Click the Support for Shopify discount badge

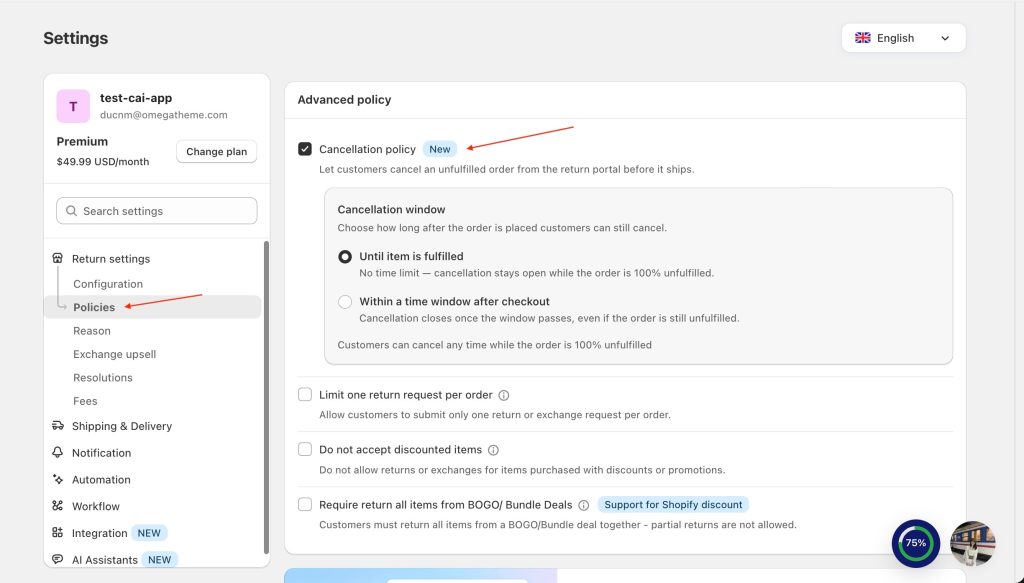(673, 505)
